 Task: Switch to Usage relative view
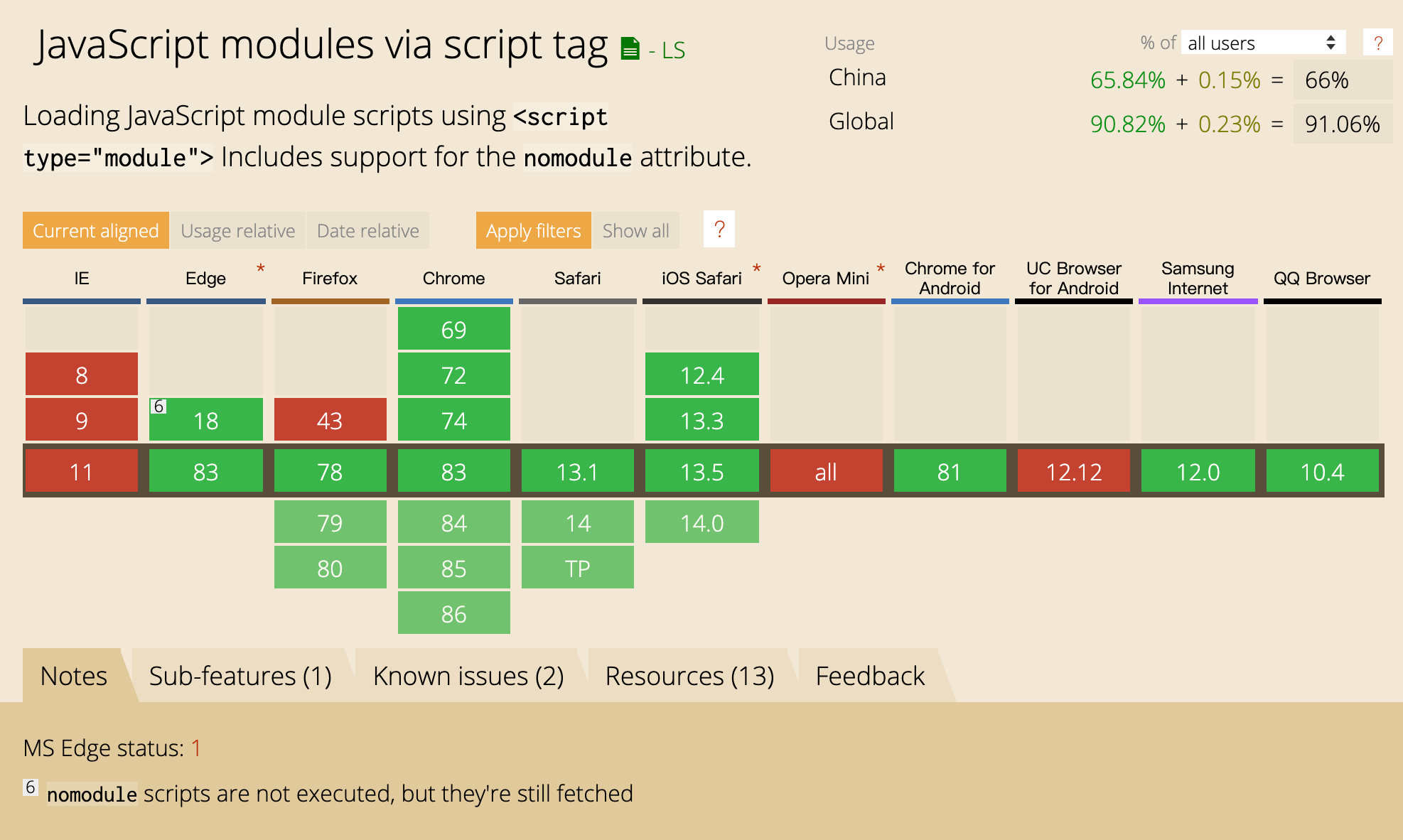pos(237,231)
